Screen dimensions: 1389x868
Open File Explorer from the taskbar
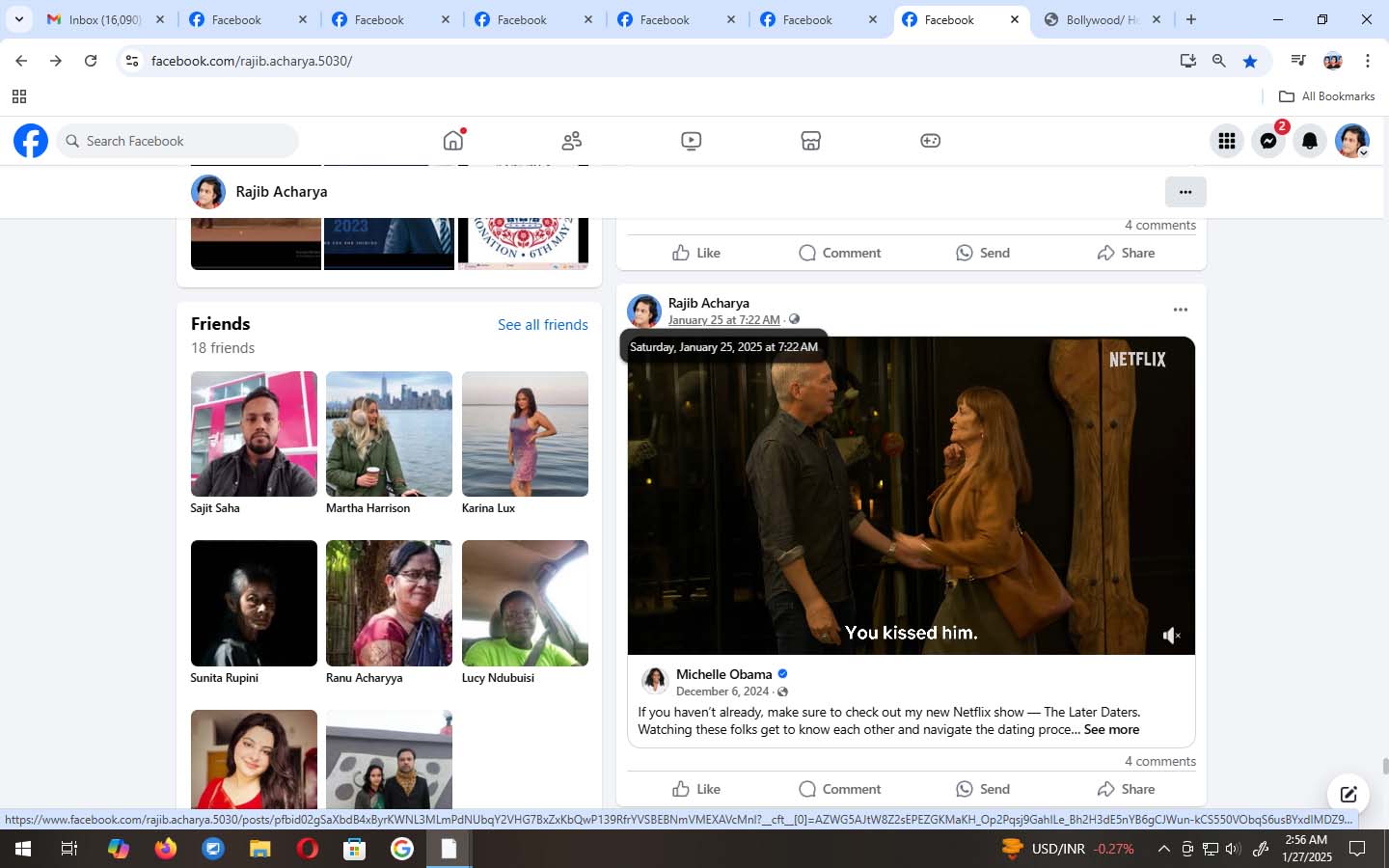260,849
